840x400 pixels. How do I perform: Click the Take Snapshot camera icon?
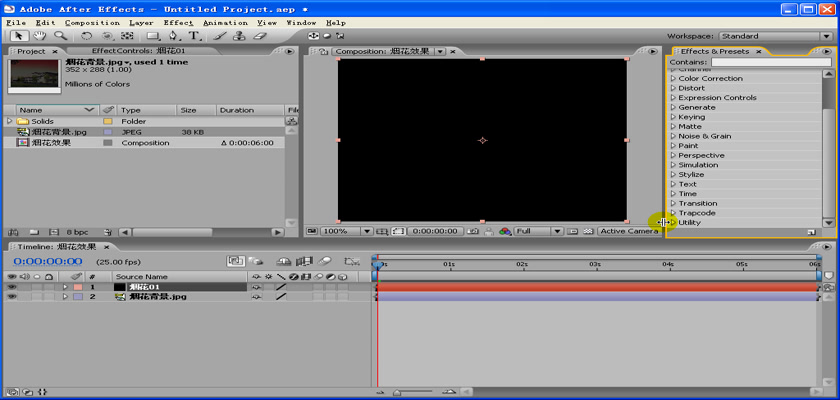coord(472,231)
